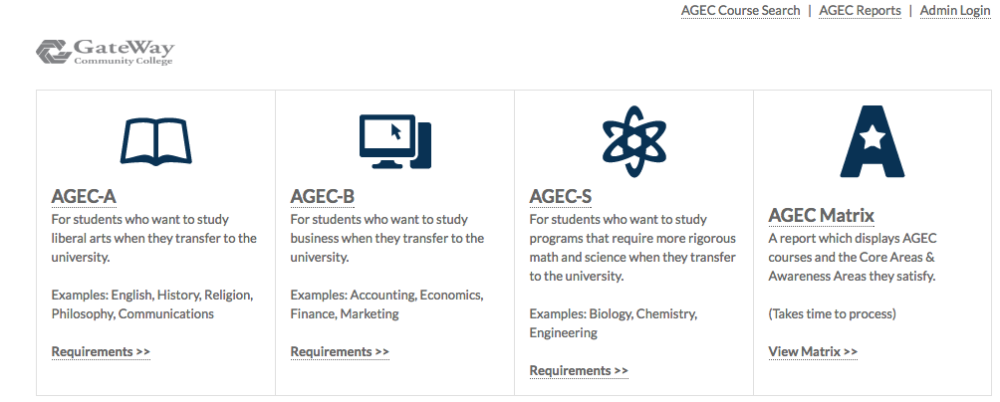
Task: Open the AGEC Matrix heading link
Action: point(821,216)
